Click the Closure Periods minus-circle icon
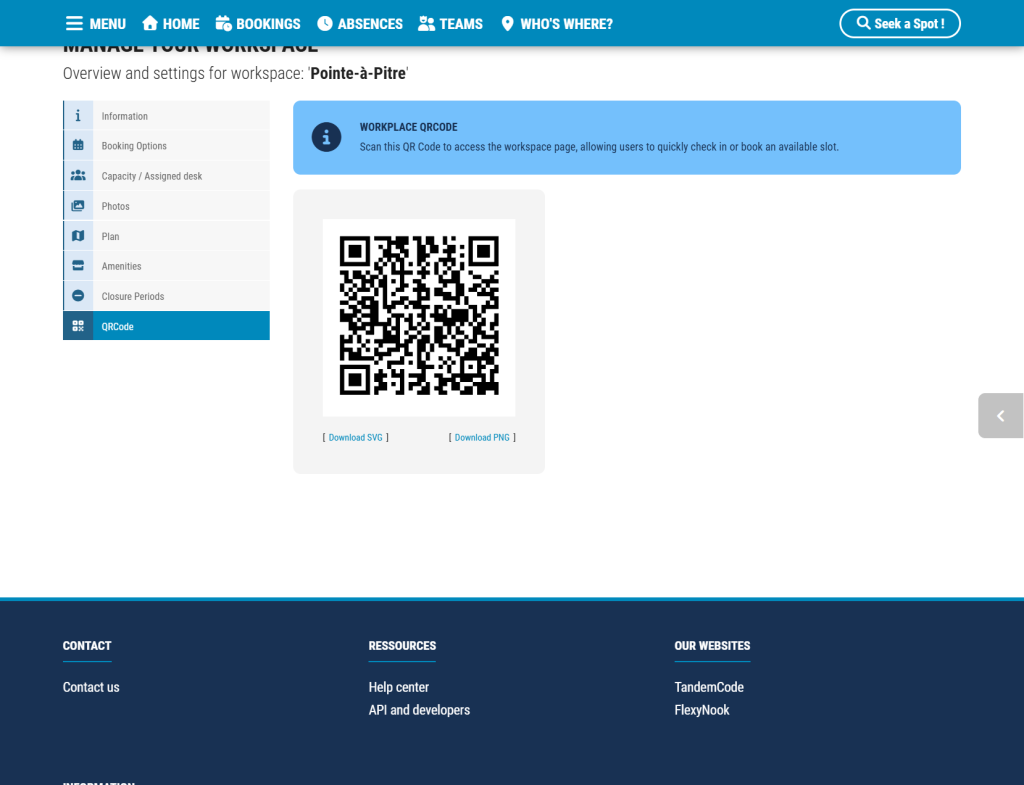This screenshot has width=1024, height=785. 78,296
